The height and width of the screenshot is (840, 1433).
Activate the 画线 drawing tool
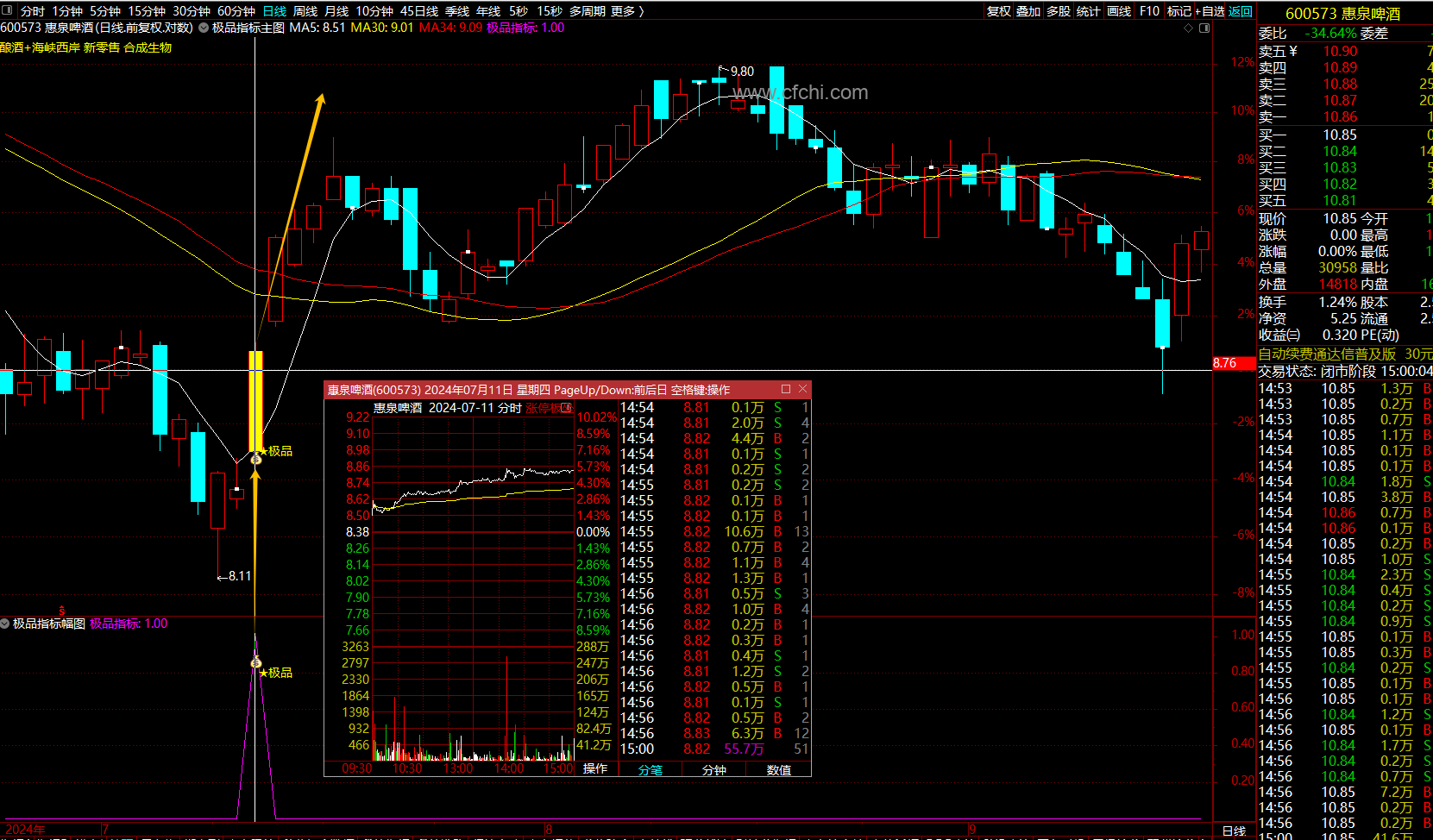pyautogui.click(x=1119, y=11)
